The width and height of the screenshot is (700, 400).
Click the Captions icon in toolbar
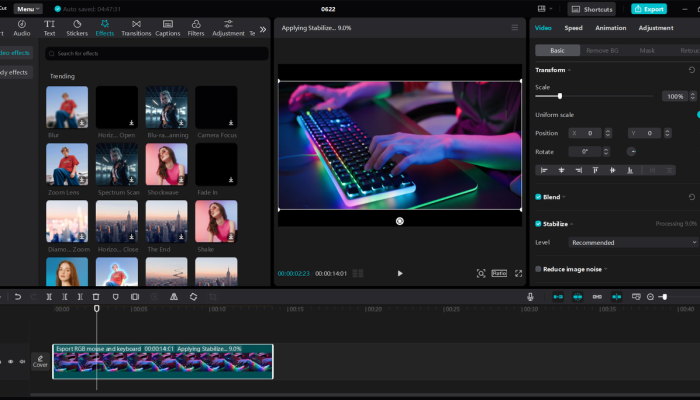(167, 27)
